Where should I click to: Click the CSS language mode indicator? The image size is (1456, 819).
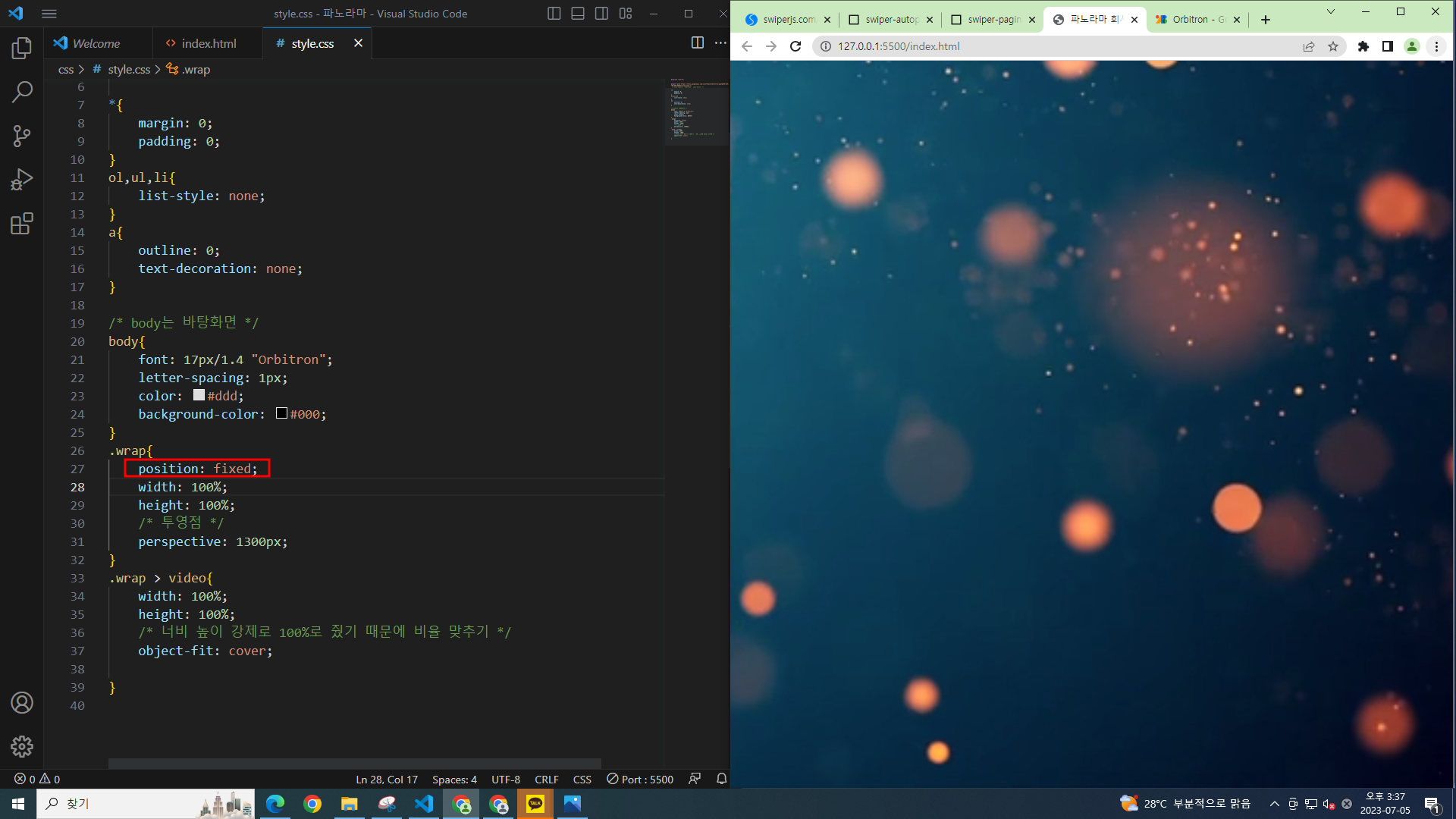point(582,779)
